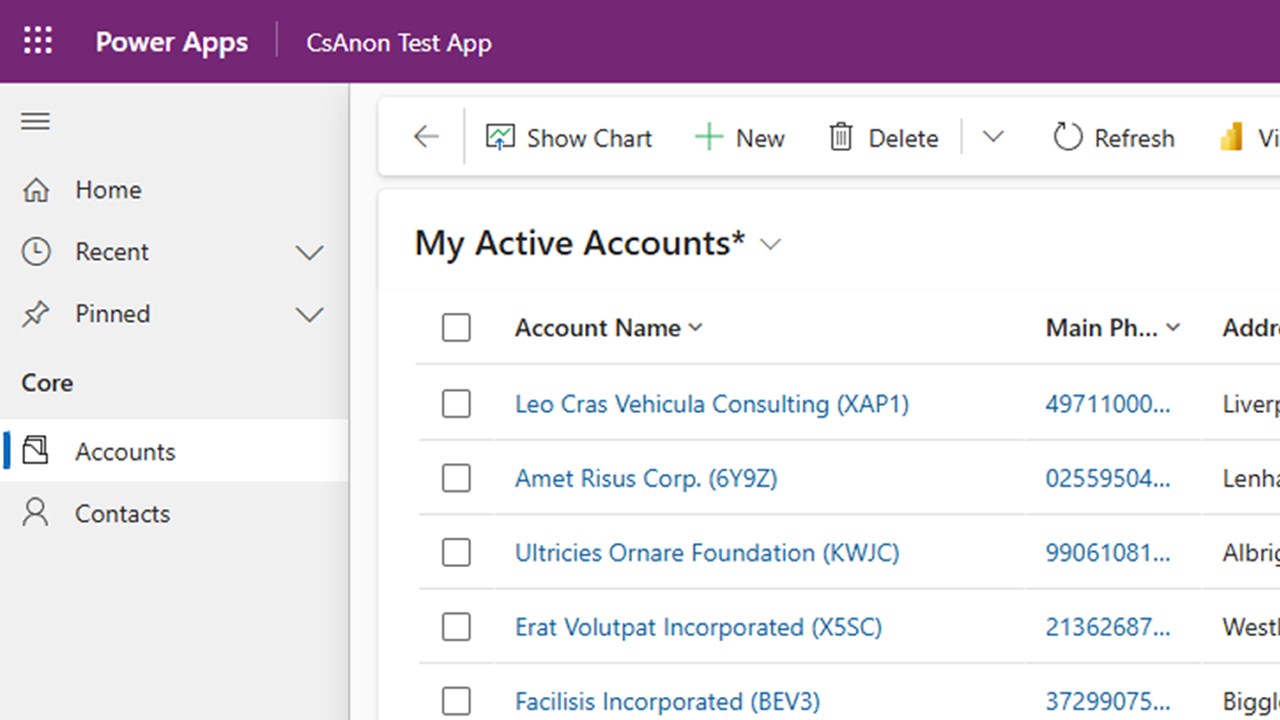Check the Facilisis Incorporated row
This screenshot has width=1280, height=720.
tap(456, 701)
